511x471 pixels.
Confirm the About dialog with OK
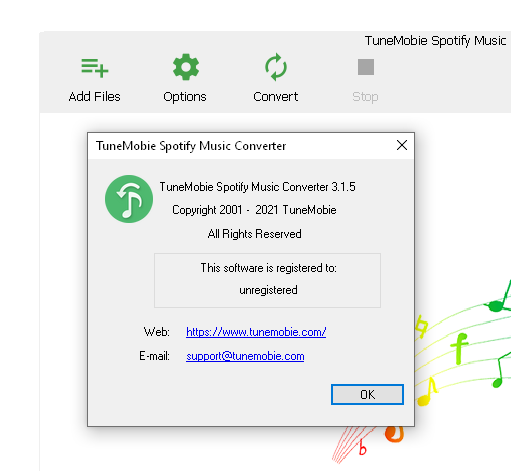367,395
